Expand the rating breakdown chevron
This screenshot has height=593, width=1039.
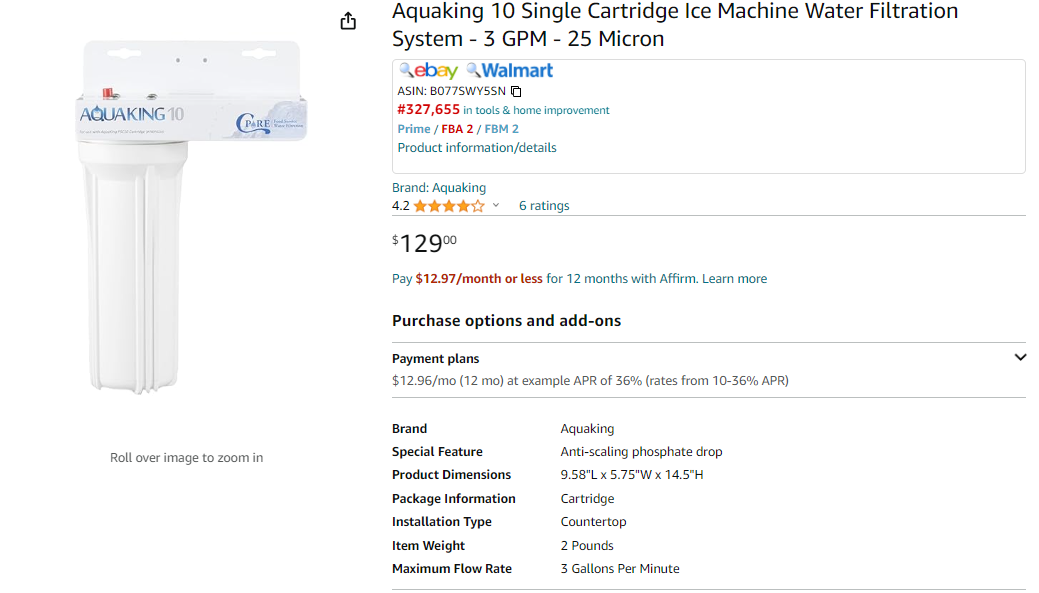[496, 205]
